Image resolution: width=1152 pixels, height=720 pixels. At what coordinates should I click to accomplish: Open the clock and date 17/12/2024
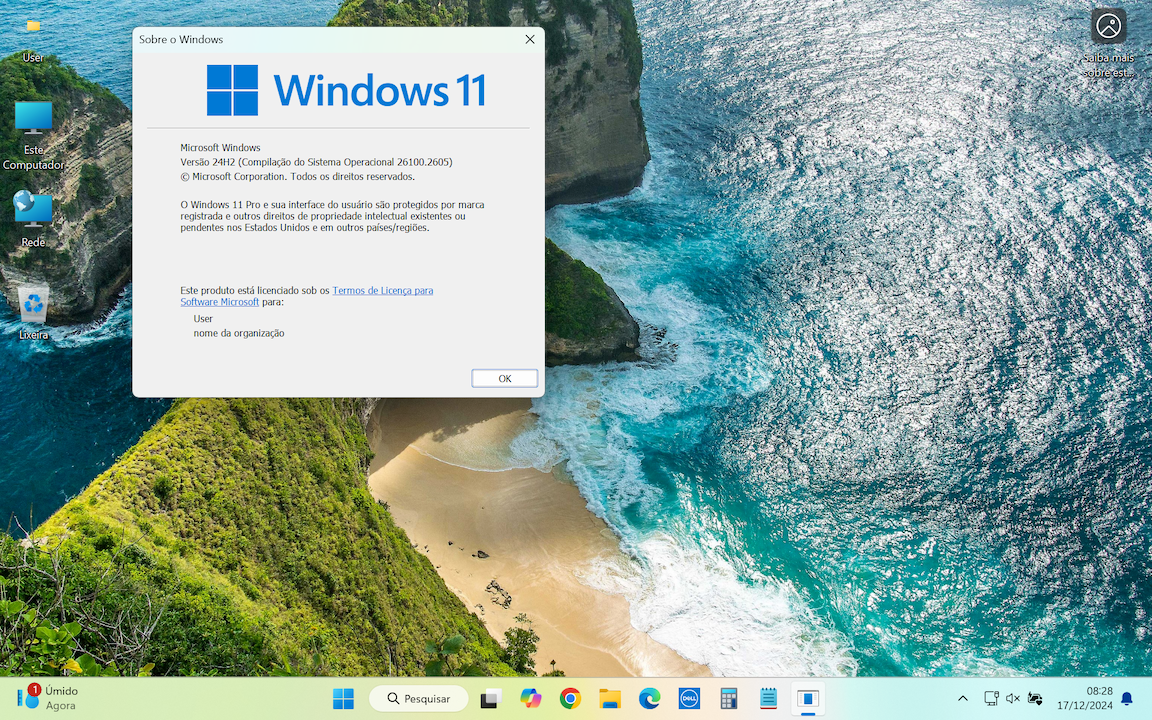(1084, 699)
